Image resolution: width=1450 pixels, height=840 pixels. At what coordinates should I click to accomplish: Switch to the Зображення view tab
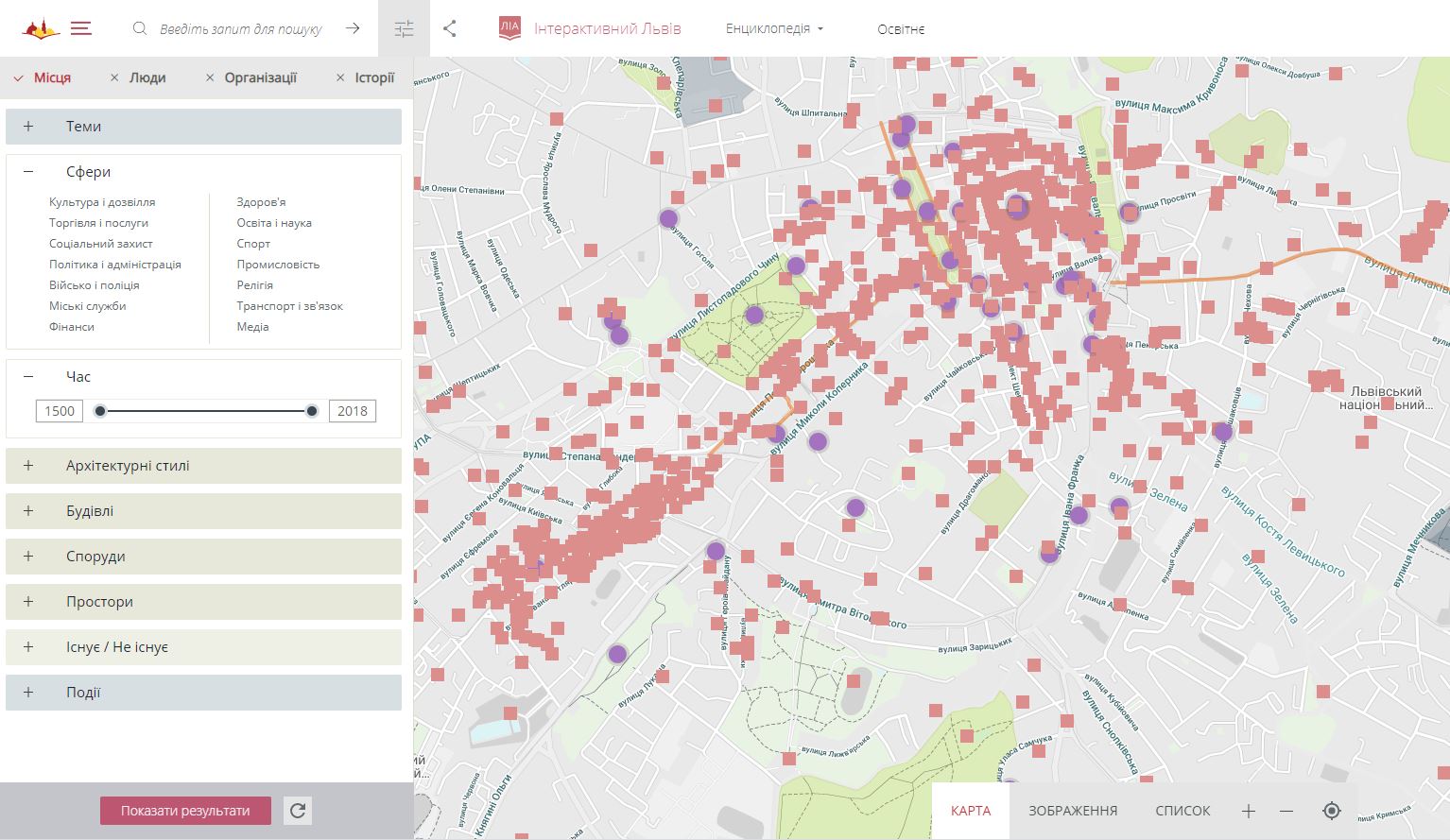point(1072,811)
